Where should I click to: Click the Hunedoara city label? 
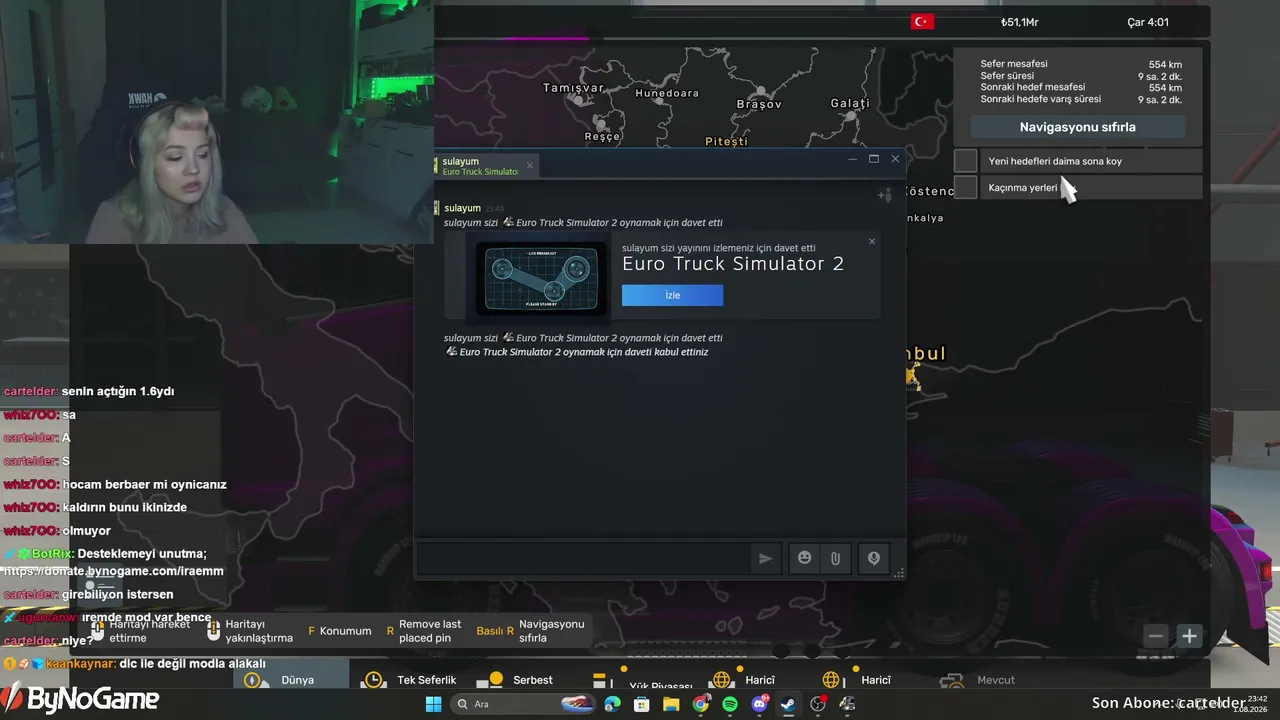pyautogui.click(x=667, y=93)
